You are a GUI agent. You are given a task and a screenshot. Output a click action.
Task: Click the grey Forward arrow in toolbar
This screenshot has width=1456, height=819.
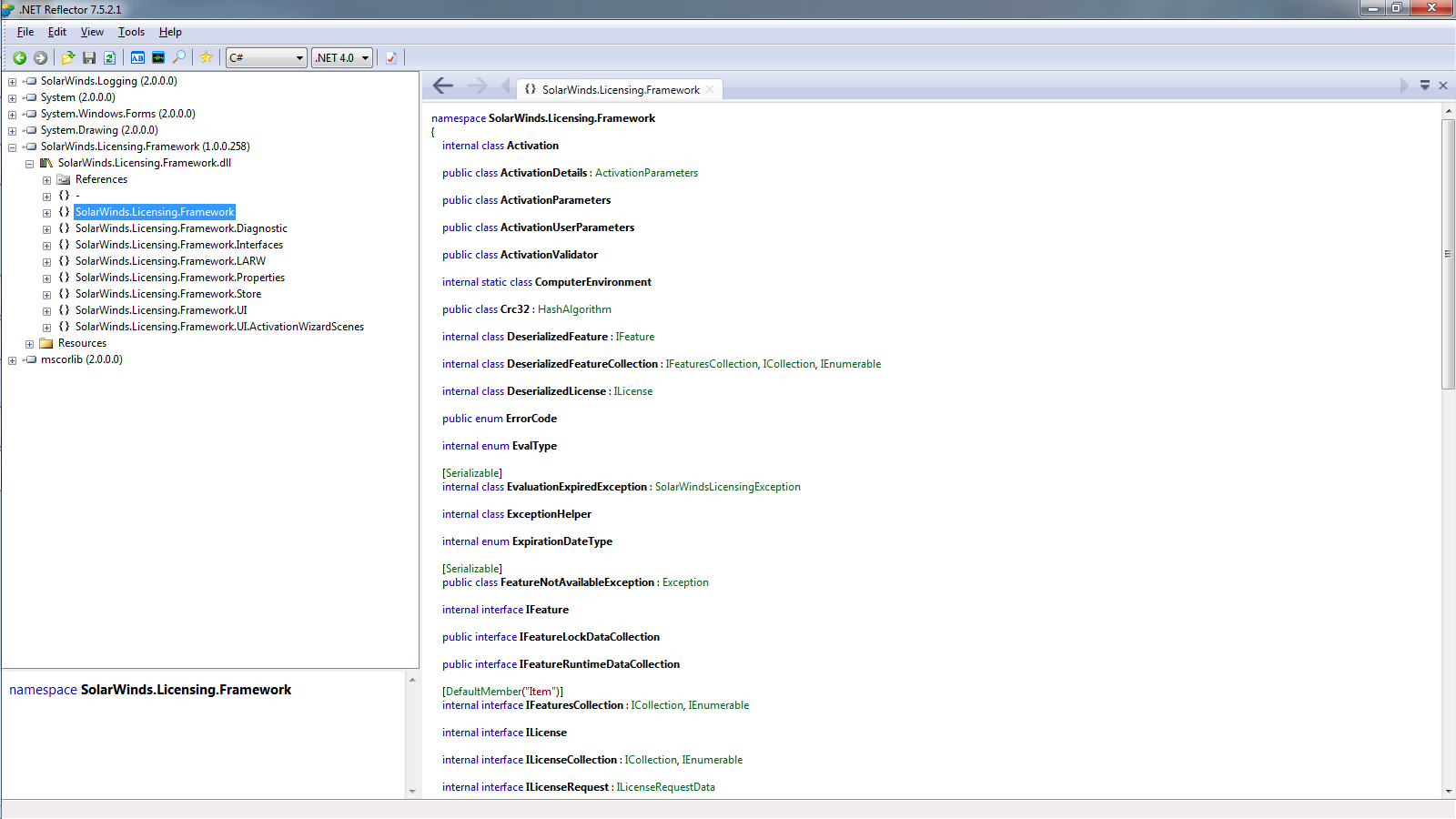(x=40, y=57)
